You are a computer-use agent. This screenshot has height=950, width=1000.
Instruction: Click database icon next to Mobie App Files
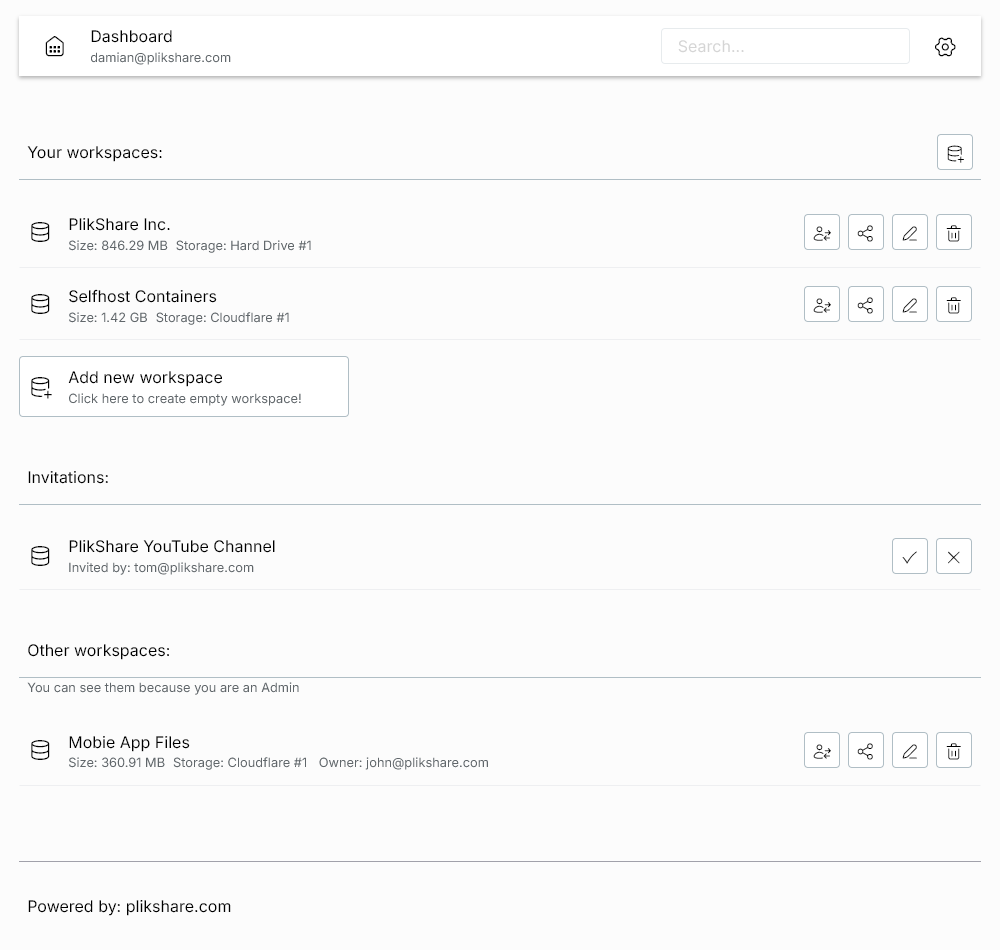click(x=40, y=750)
